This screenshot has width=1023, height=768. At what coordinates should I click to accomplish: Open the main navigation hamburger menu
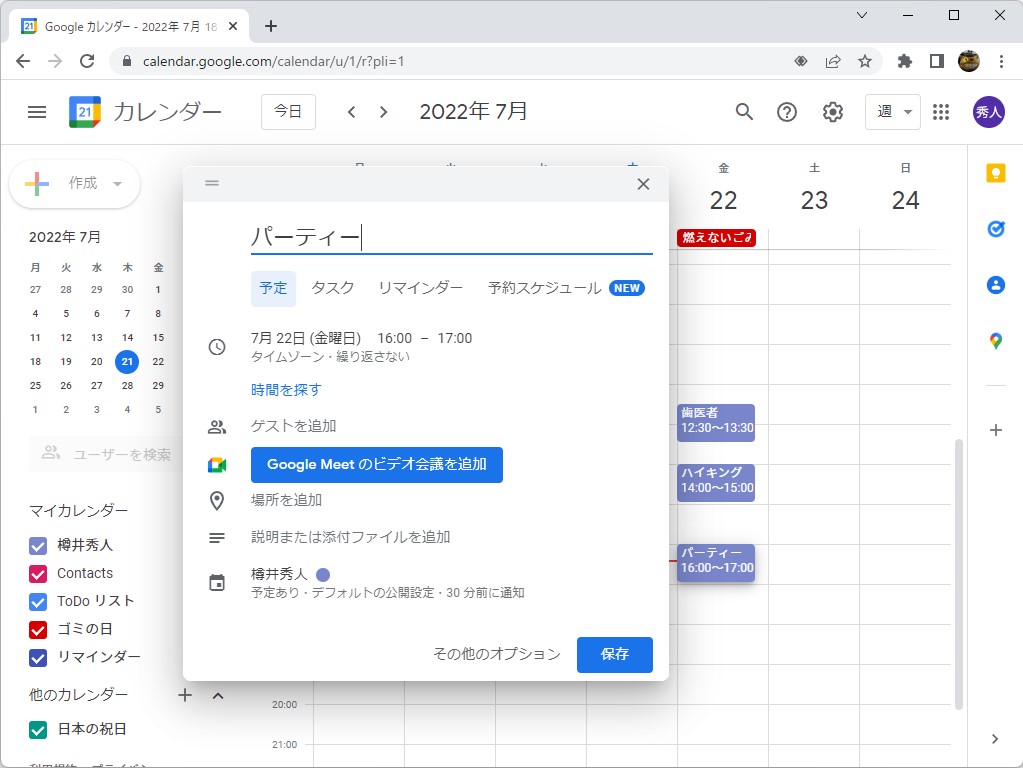pos(37,112)
